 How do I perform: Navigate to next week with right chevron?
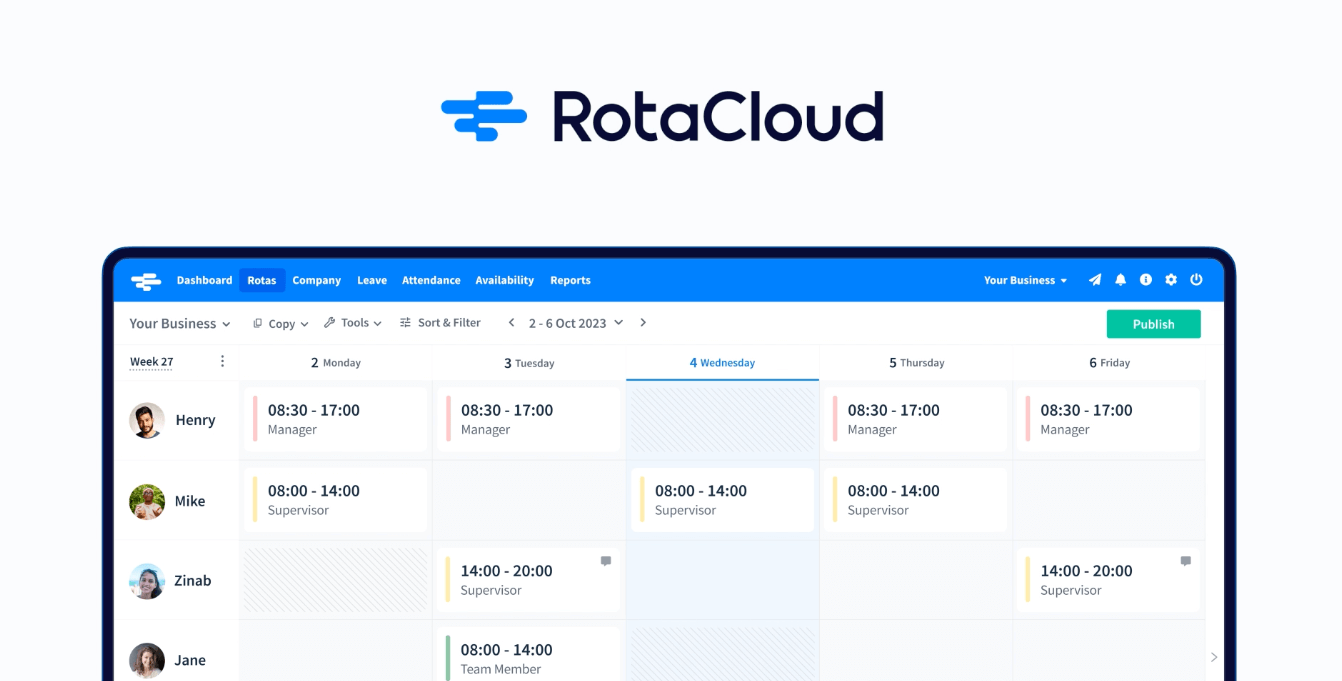[643, 322]
